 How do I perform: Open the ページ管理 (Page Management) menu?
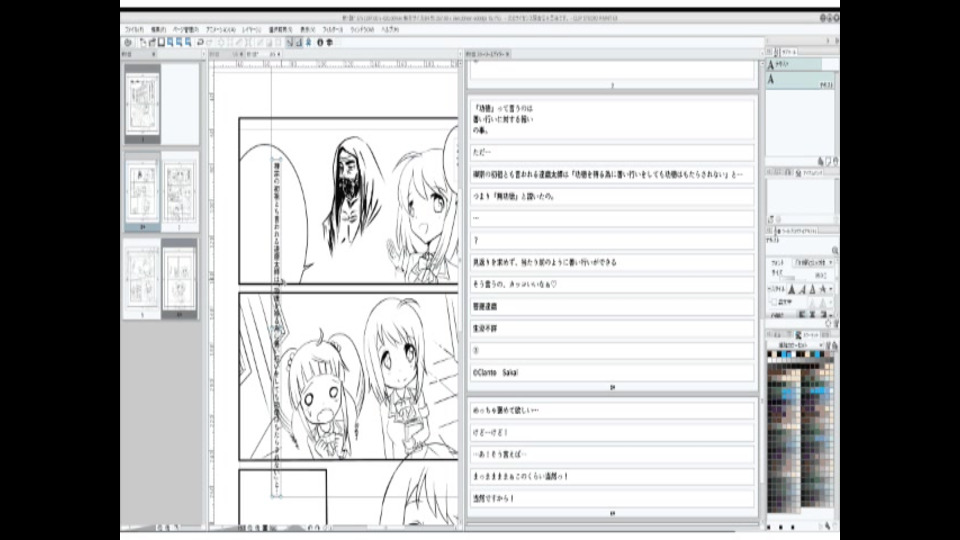[x=186, y=29]
